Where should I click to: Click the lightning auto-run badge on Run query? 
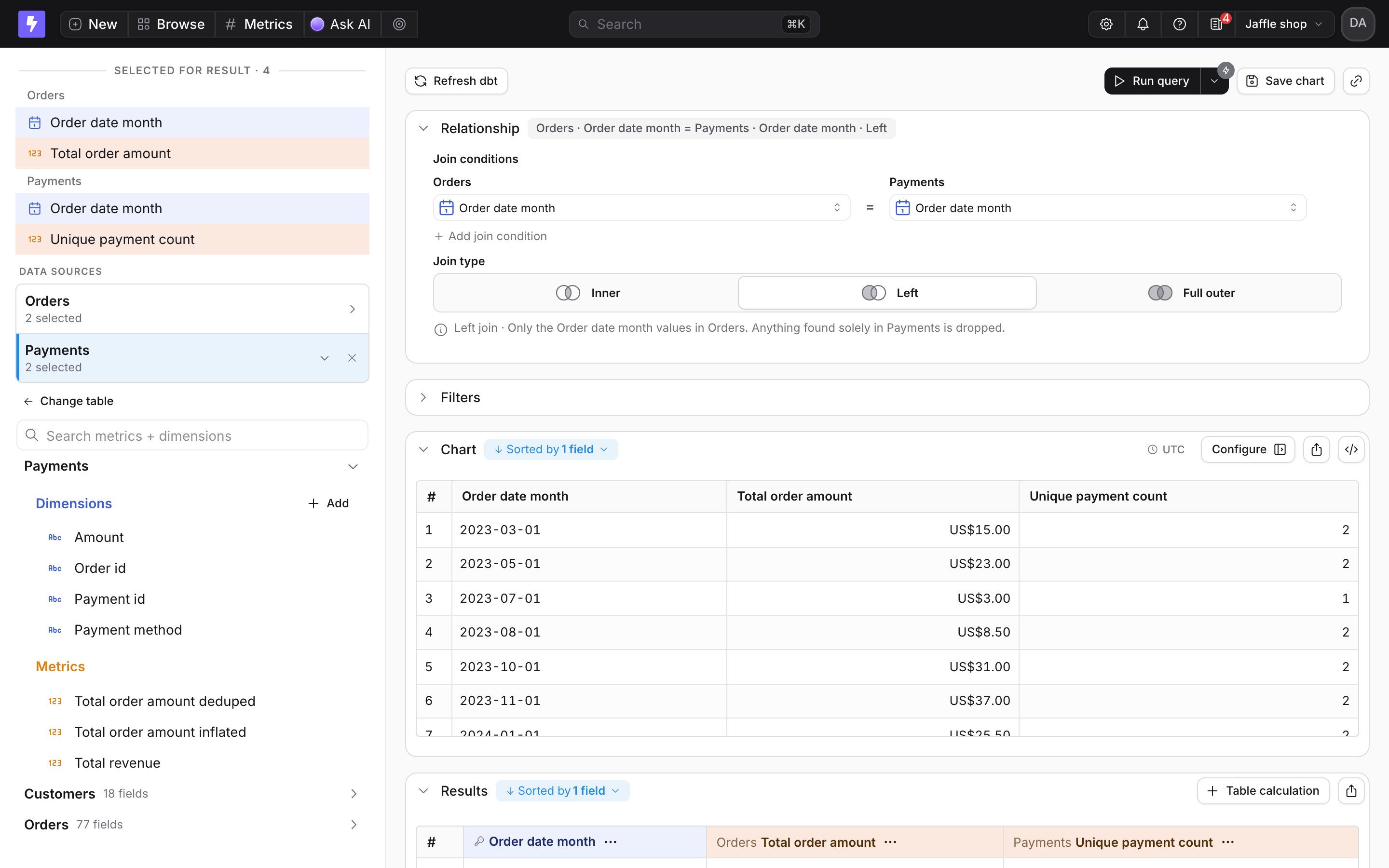click(1226, 70)
